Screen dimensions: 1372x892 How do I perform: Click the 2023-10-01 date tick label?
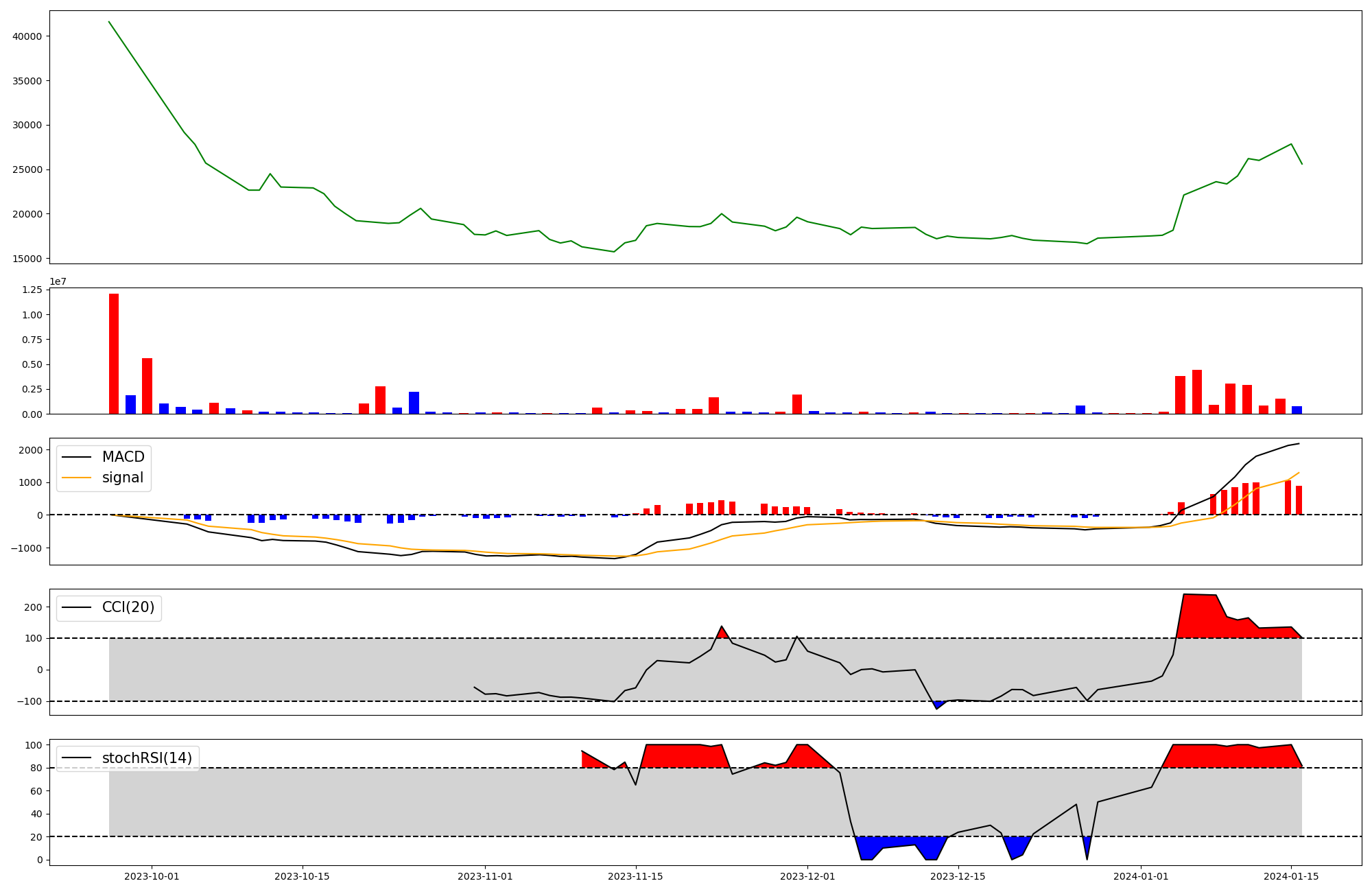pyautogui.click(x=152, y=876)
